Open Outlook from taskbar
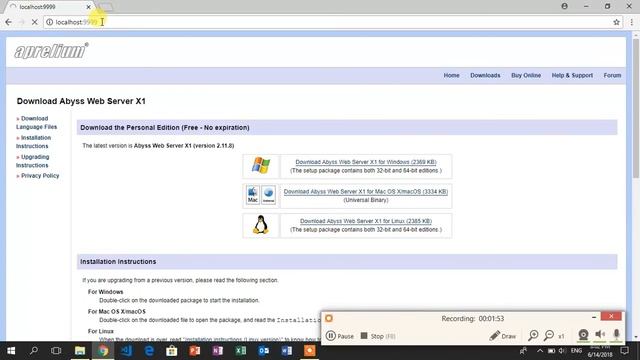Image resolution: width=640 pixels, height=360 pixels. coord(264,351)
